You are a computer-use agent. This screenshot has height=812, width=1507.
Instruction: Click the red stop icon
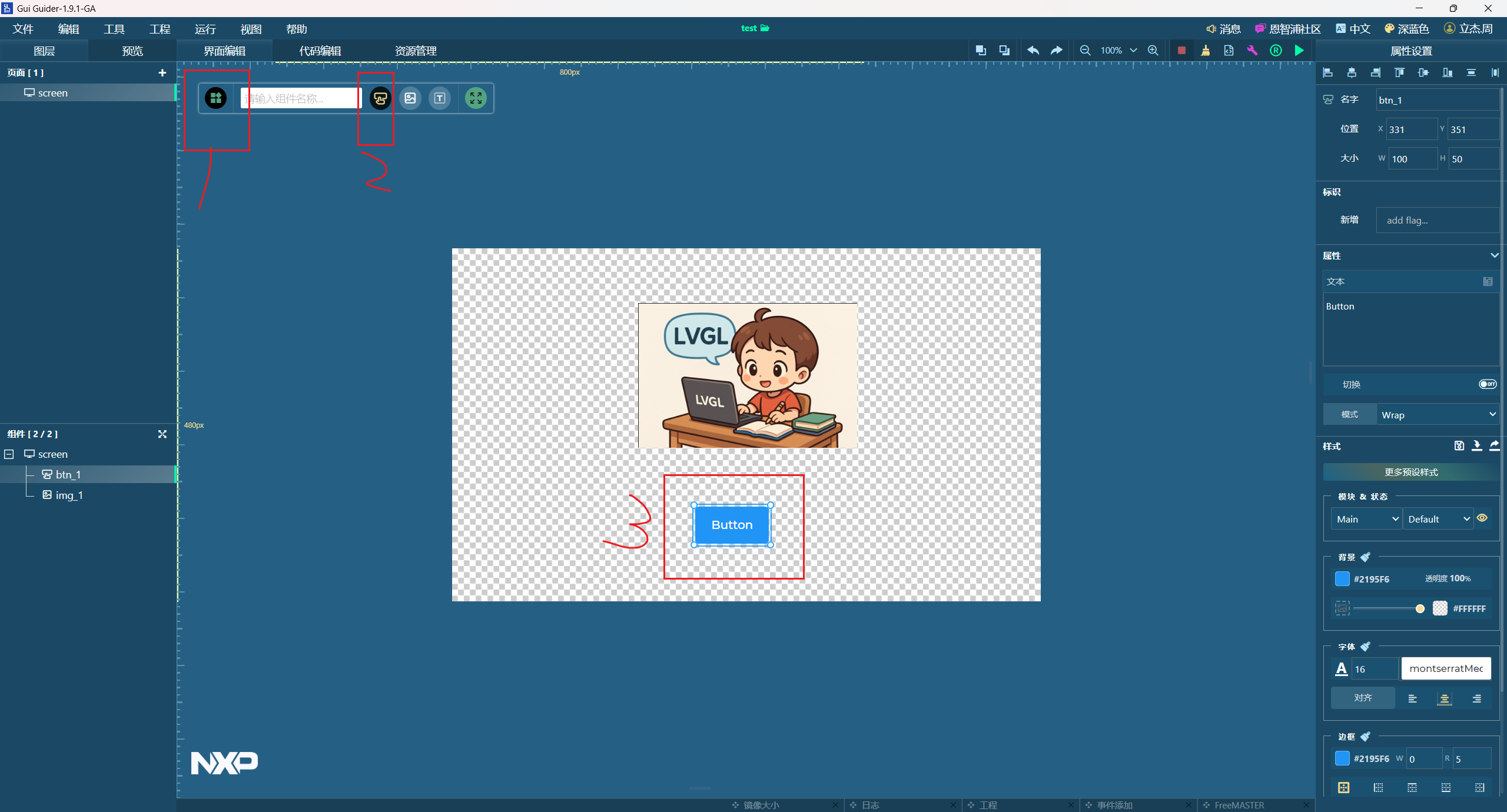pyautogui.click(x=1181, y=51)
